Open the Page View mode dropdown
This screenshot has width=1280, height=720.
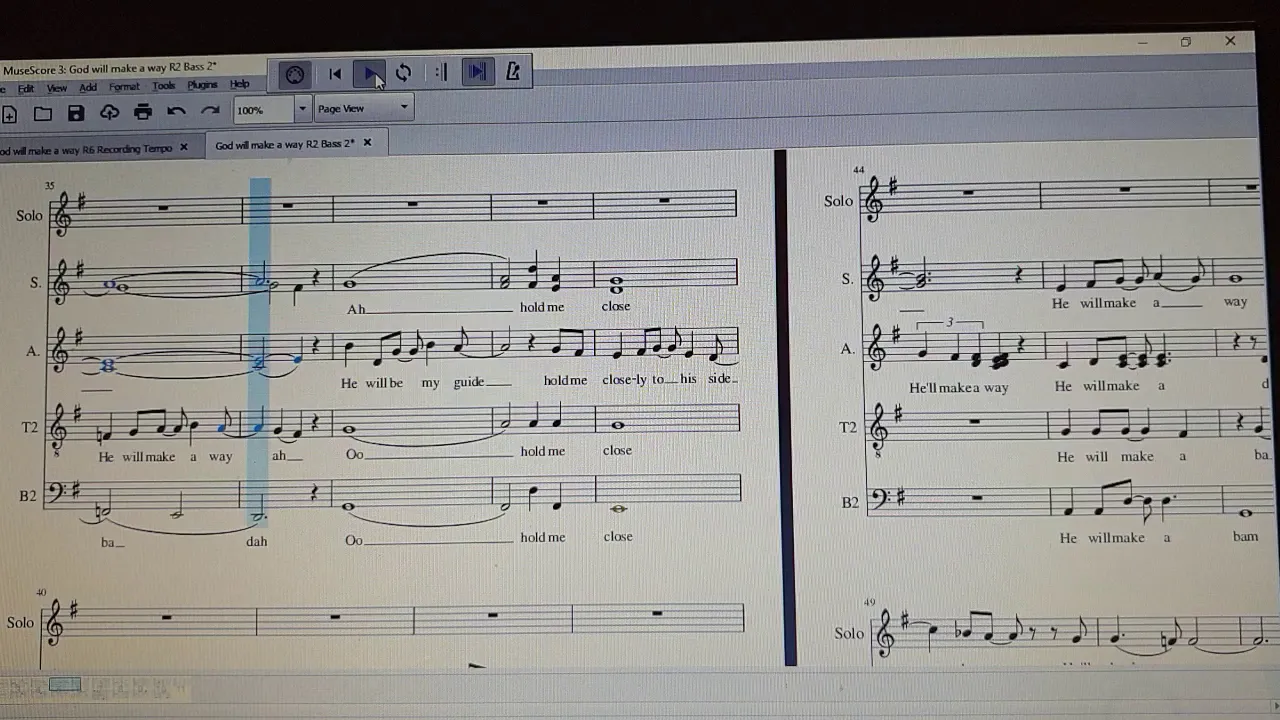pos(363,108)
